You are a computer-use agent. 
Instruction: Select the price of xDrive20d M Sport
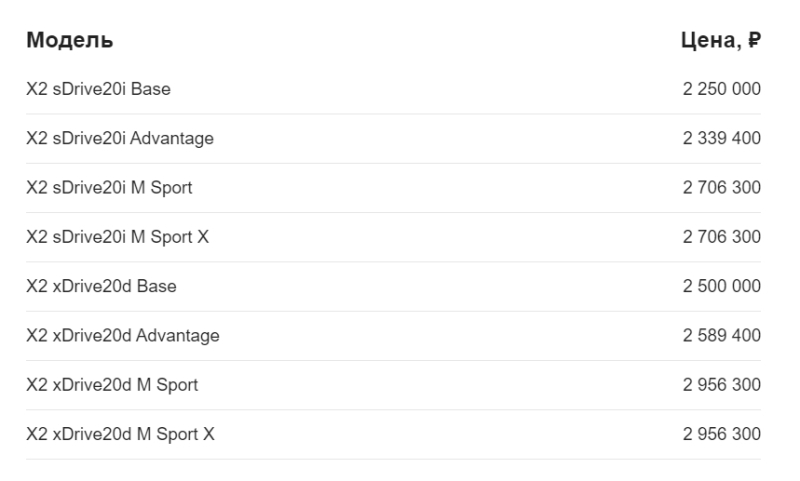pos(722,385)
